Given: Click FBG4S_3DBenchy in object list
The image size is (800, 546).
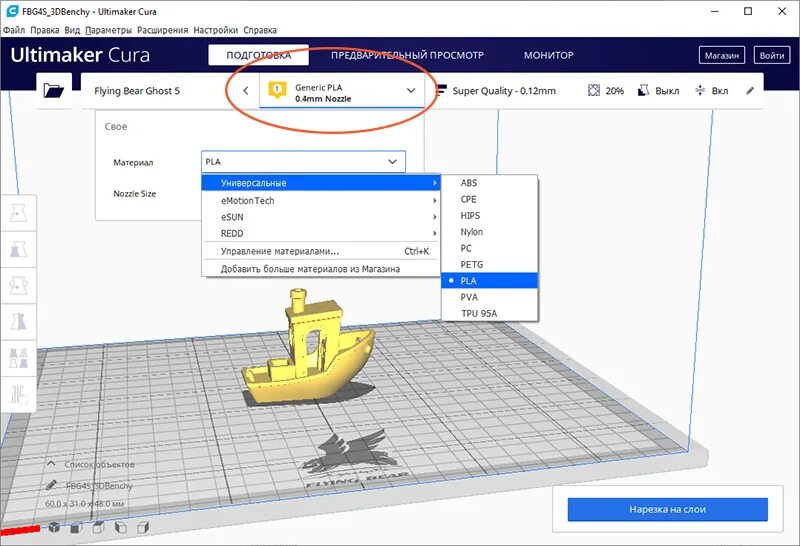Looking at the screenshot, I should click(x=99, y=485).
